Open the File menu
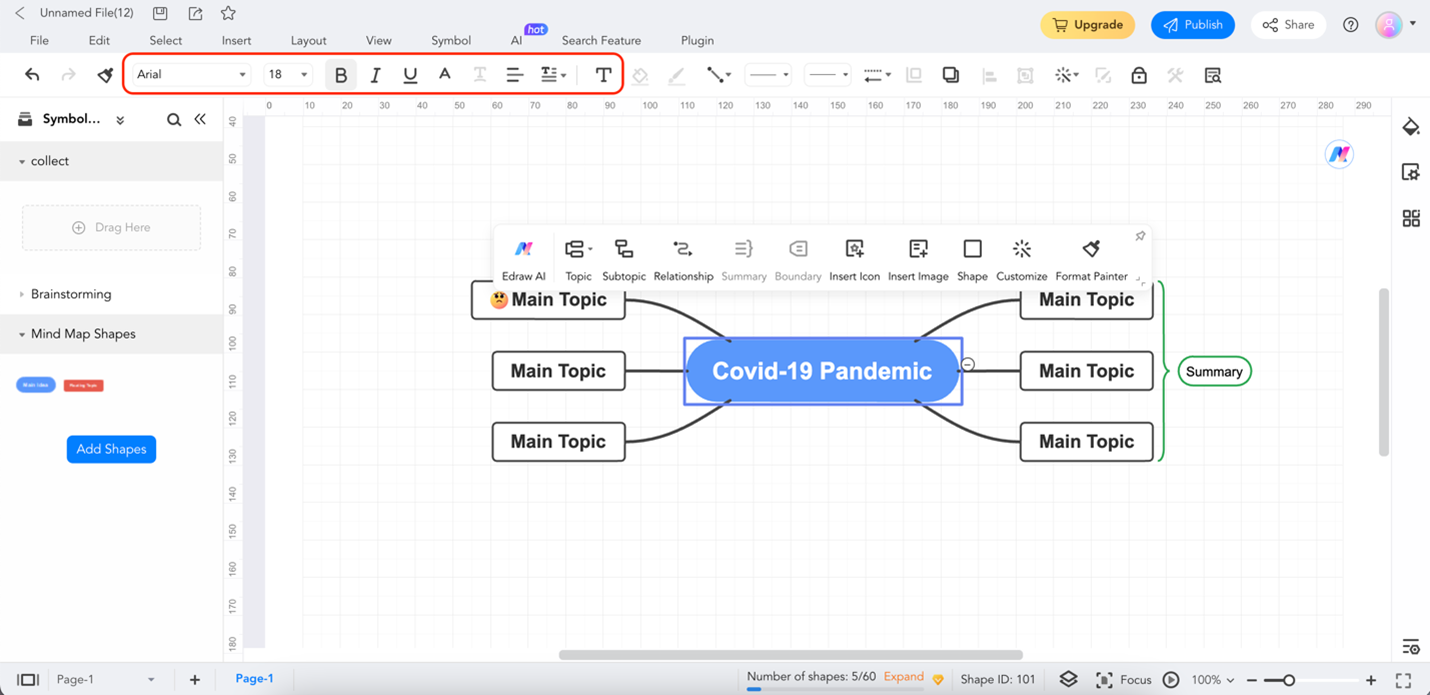This screenshot has height=695, width=1430. [39, 40]
